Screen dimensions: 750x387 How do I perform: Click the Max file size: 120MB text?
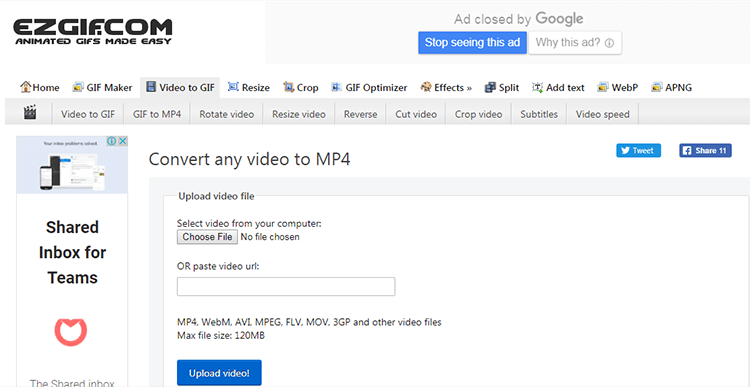click(221, 335)
